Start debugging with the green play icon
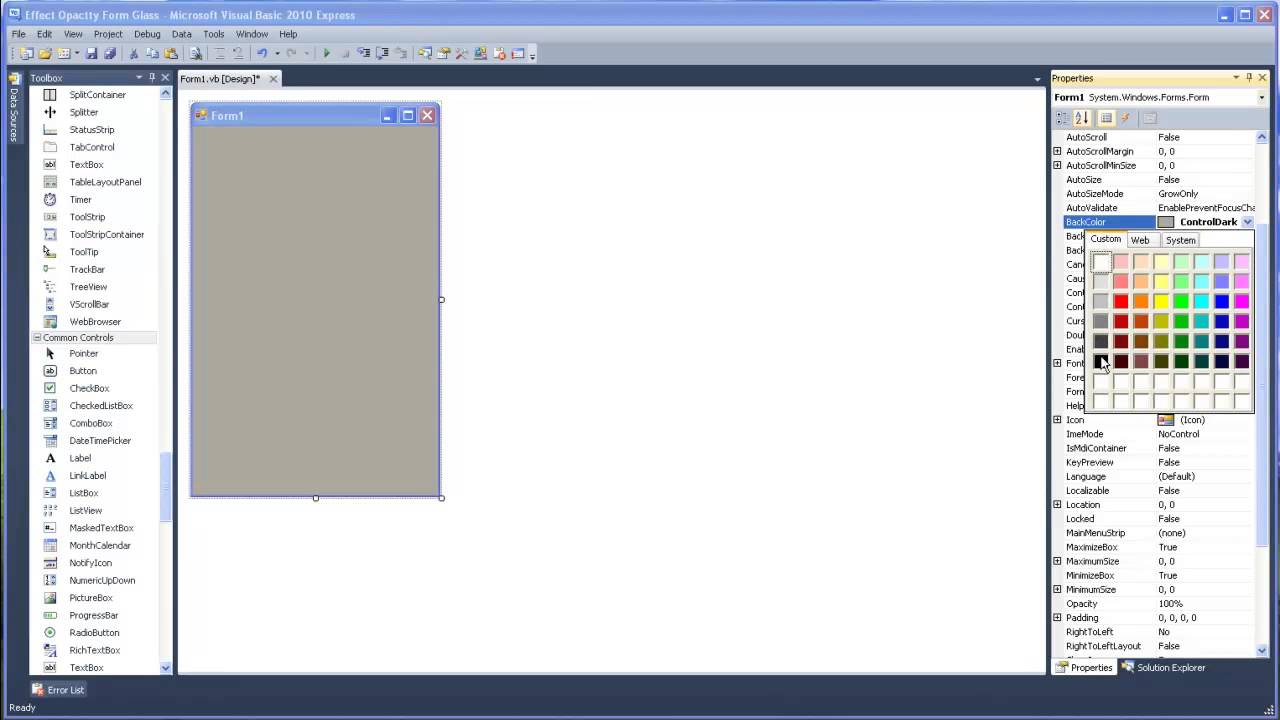 tap(326, 53)
